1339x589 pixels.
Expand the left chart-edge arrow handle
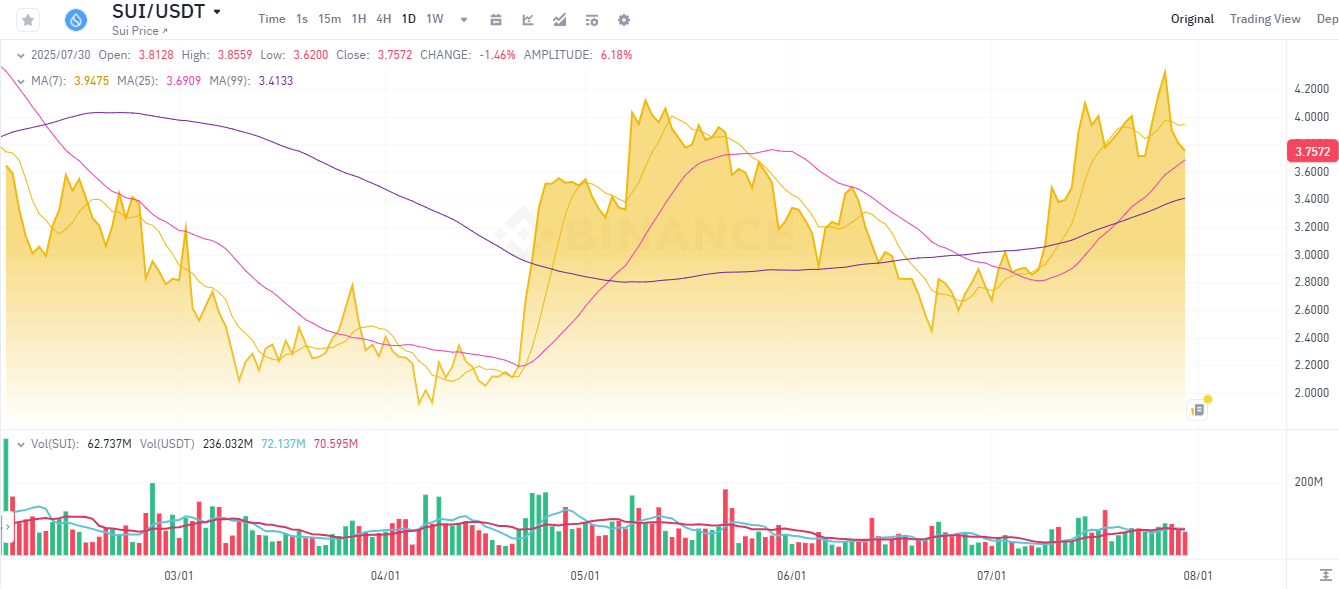click(6, 525)
